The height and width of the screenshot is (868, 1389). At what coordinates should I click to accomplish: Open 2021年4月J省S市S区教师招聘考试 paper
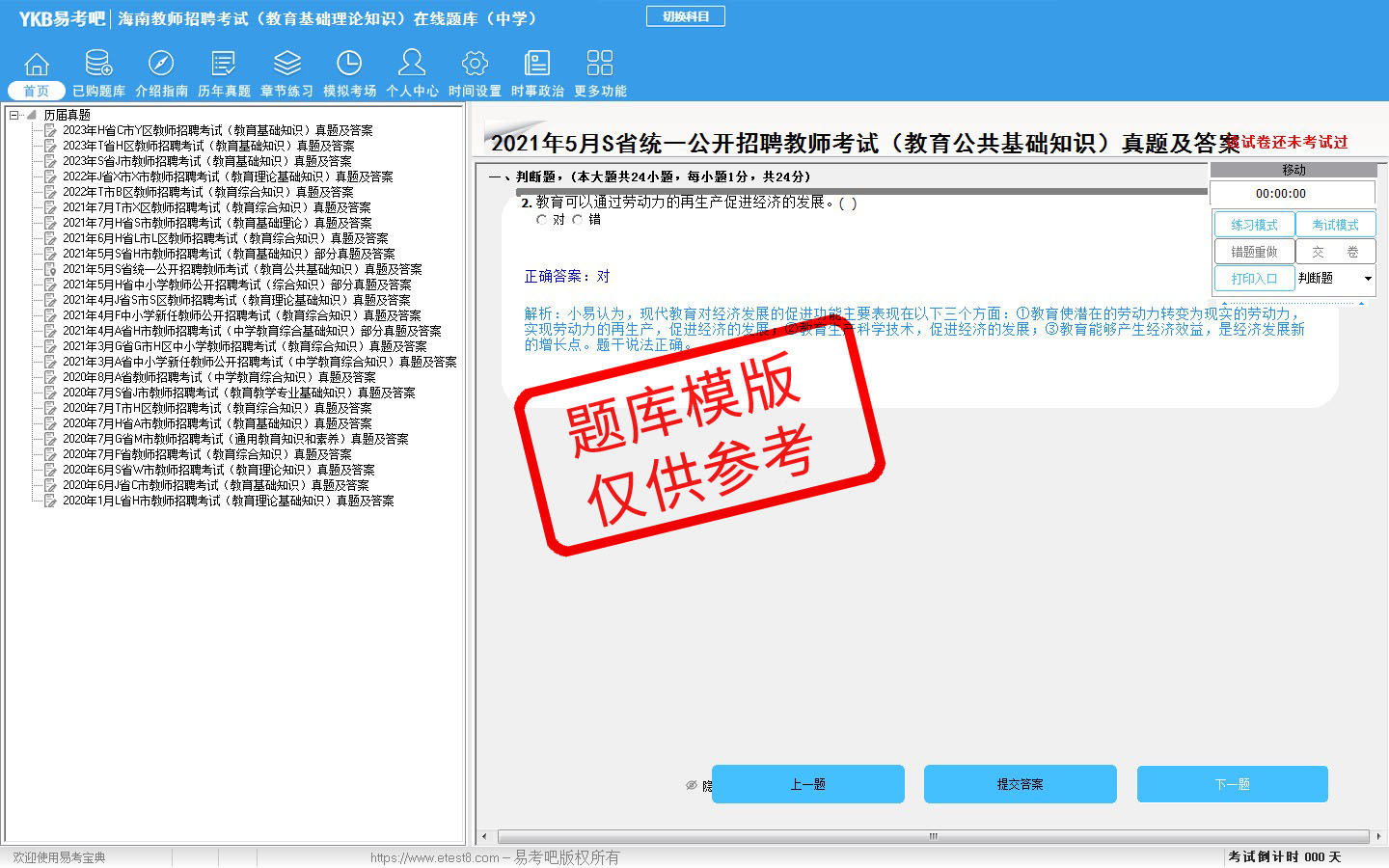(x=236, y=300)
